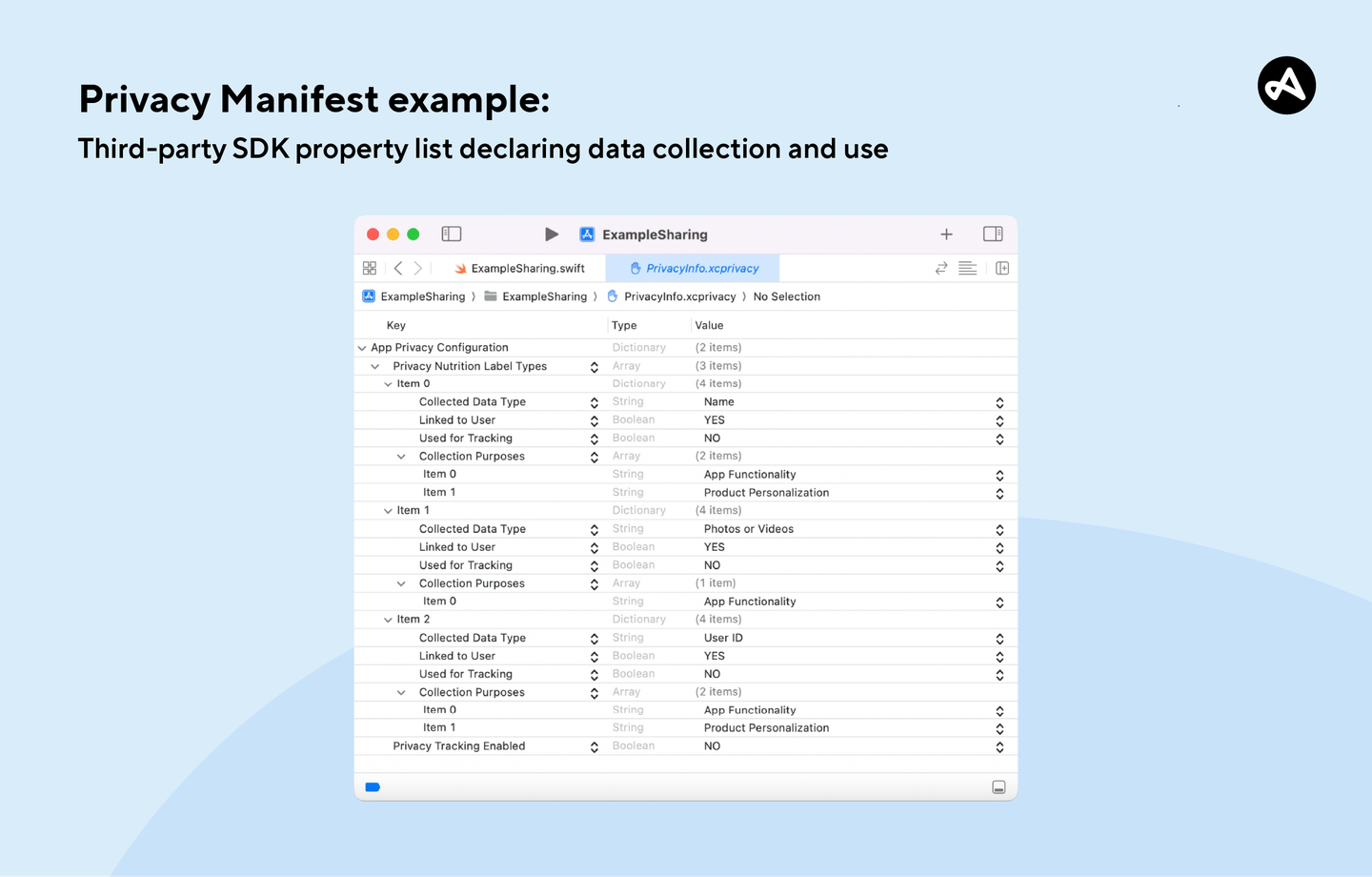Go back with the left chevron
This screenshot has width=1372, height=877.
click(398, 268)
